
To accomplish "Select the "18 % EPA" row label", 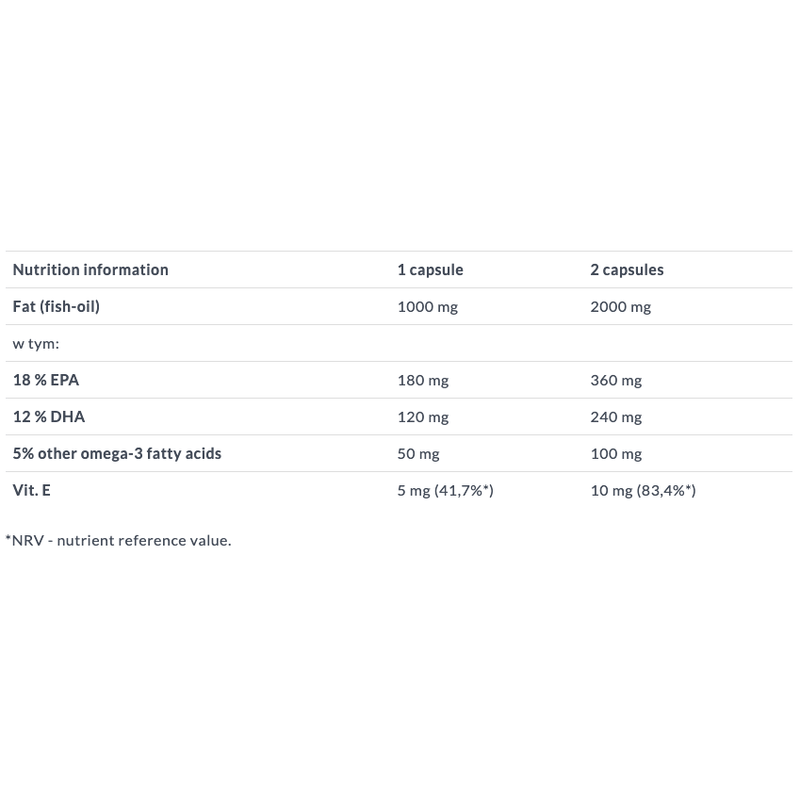I will tap(46, 380).
